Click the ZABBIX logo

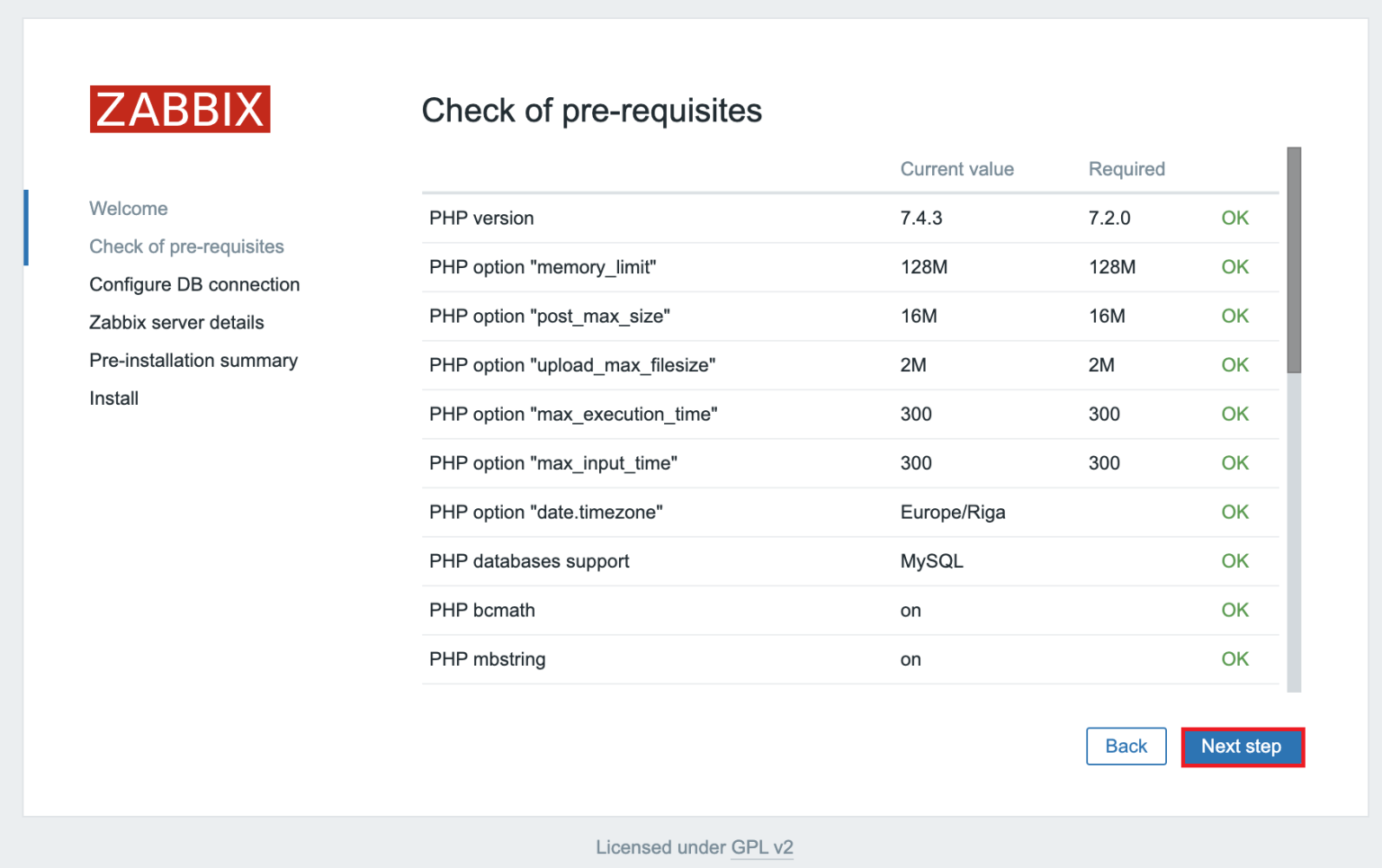point(179,109)
